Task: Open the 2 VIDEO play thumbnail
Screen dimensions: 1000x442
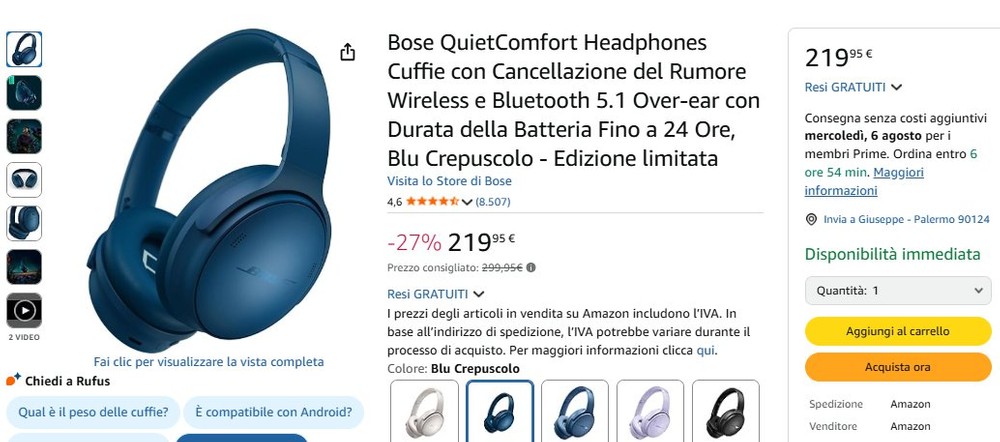Action: pos(24,311)
